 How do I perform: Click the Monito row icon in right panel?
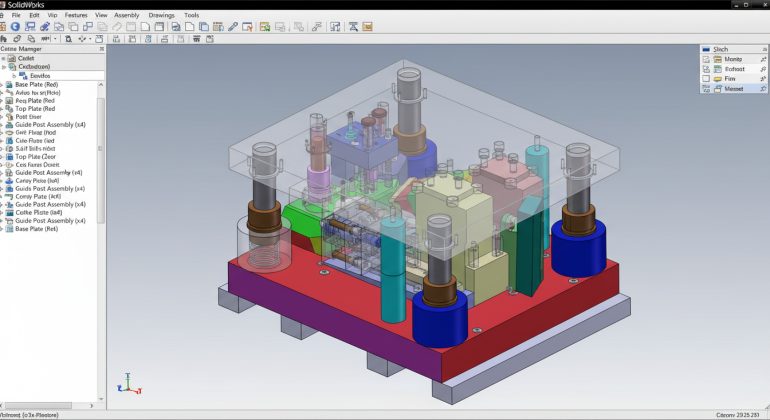[x=717, y=59]
